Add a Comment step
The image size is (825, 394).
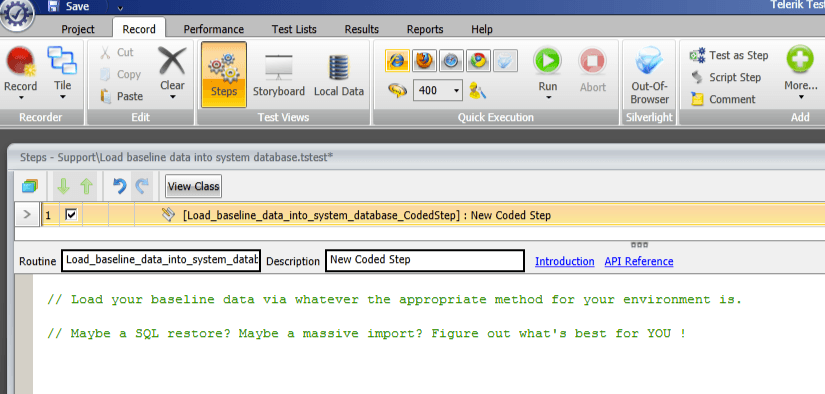722,99
